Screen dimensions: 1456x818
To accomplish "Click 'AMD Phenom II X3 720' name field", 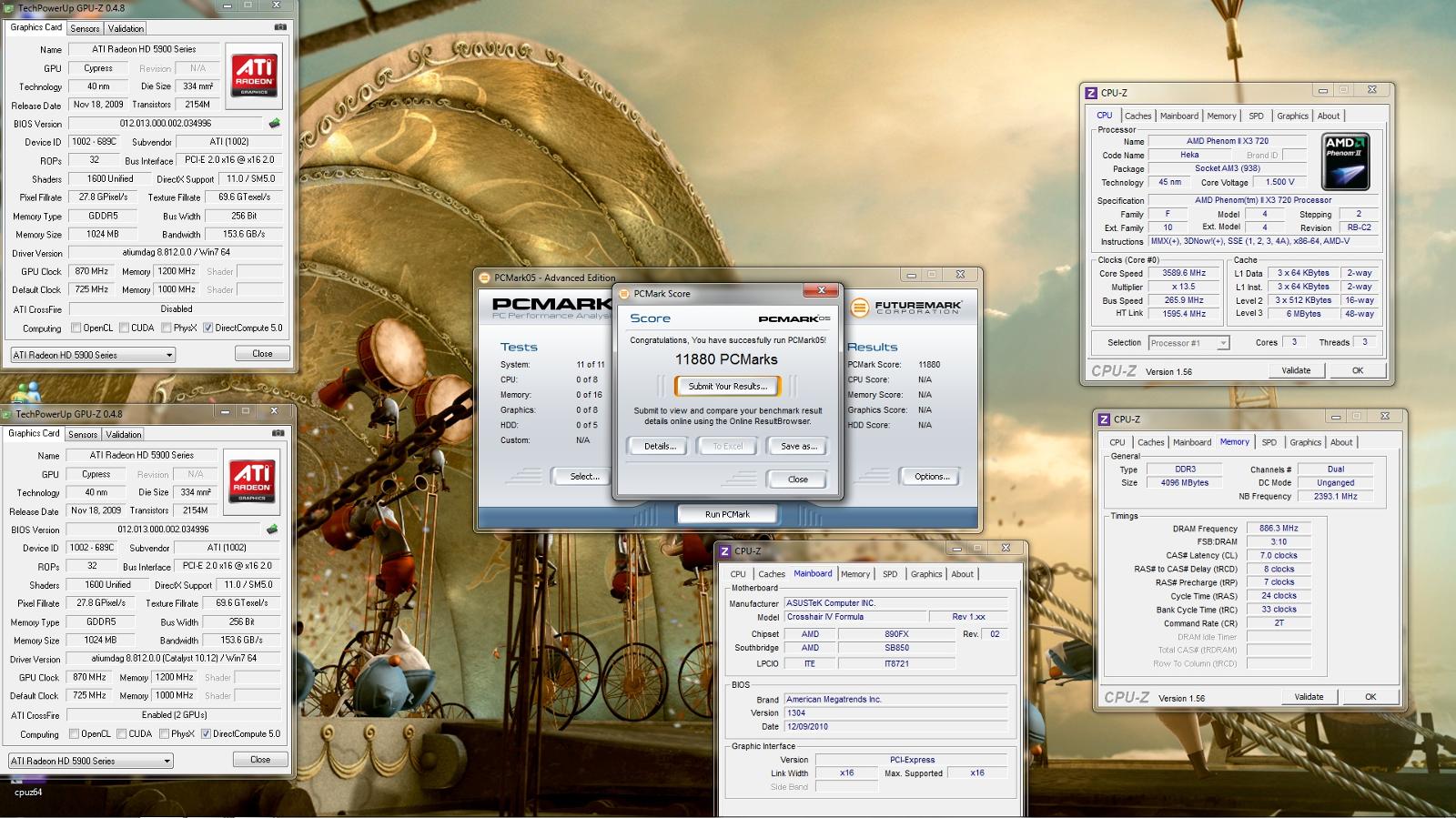I will (1227, 141).
